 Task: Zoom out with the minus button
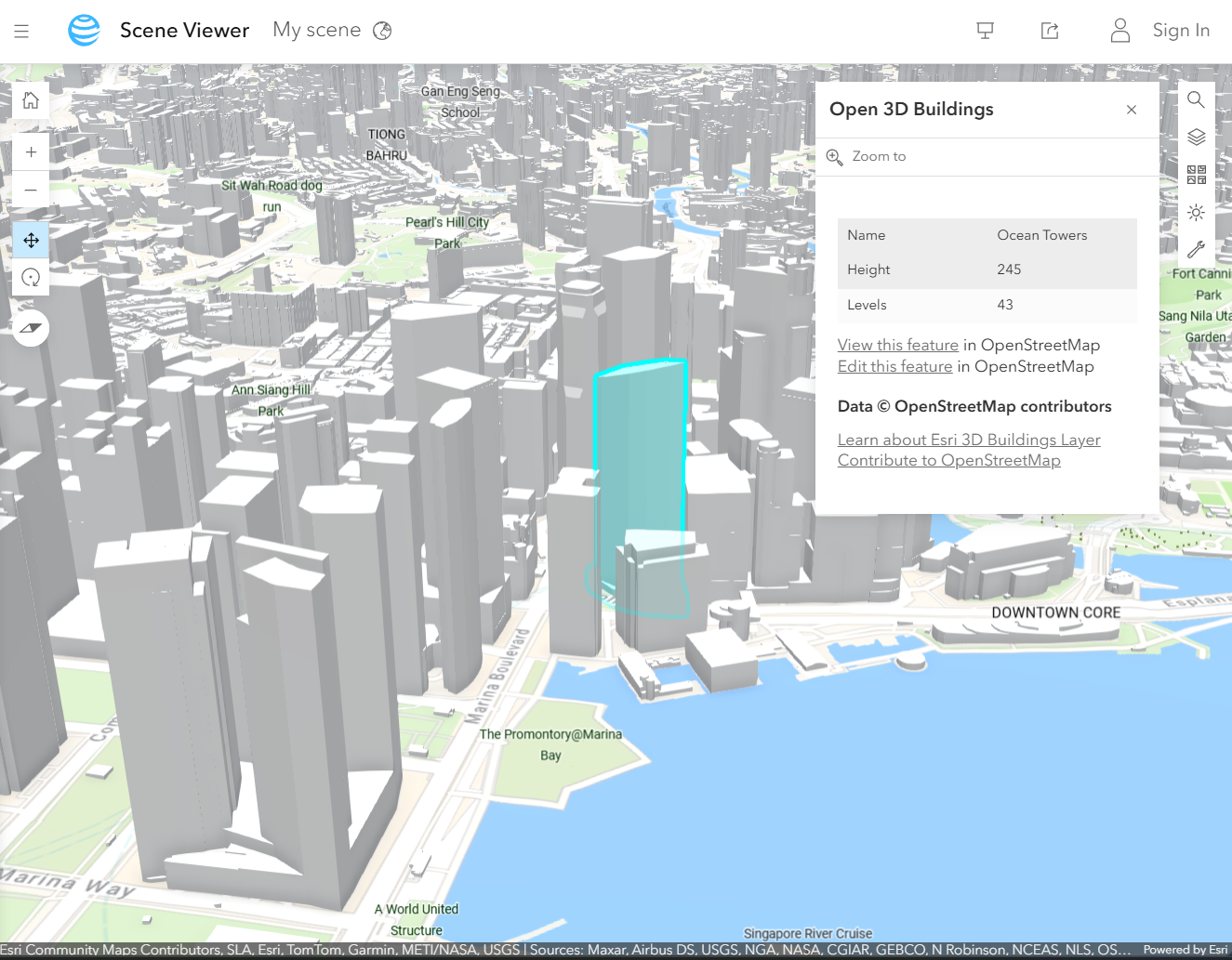(31, 190)
